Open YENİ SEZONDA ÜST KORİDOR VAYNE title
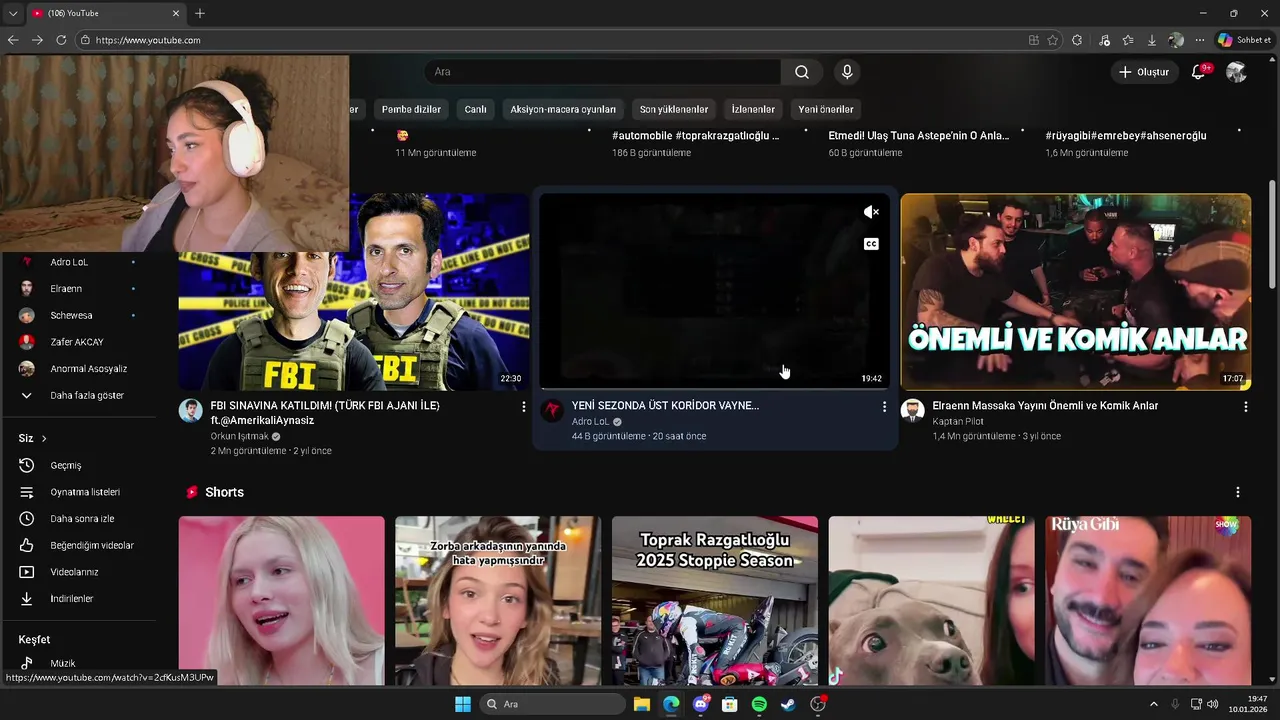Screen dimensions: 1280x720 pyautogui.click(x=665, y=406)
